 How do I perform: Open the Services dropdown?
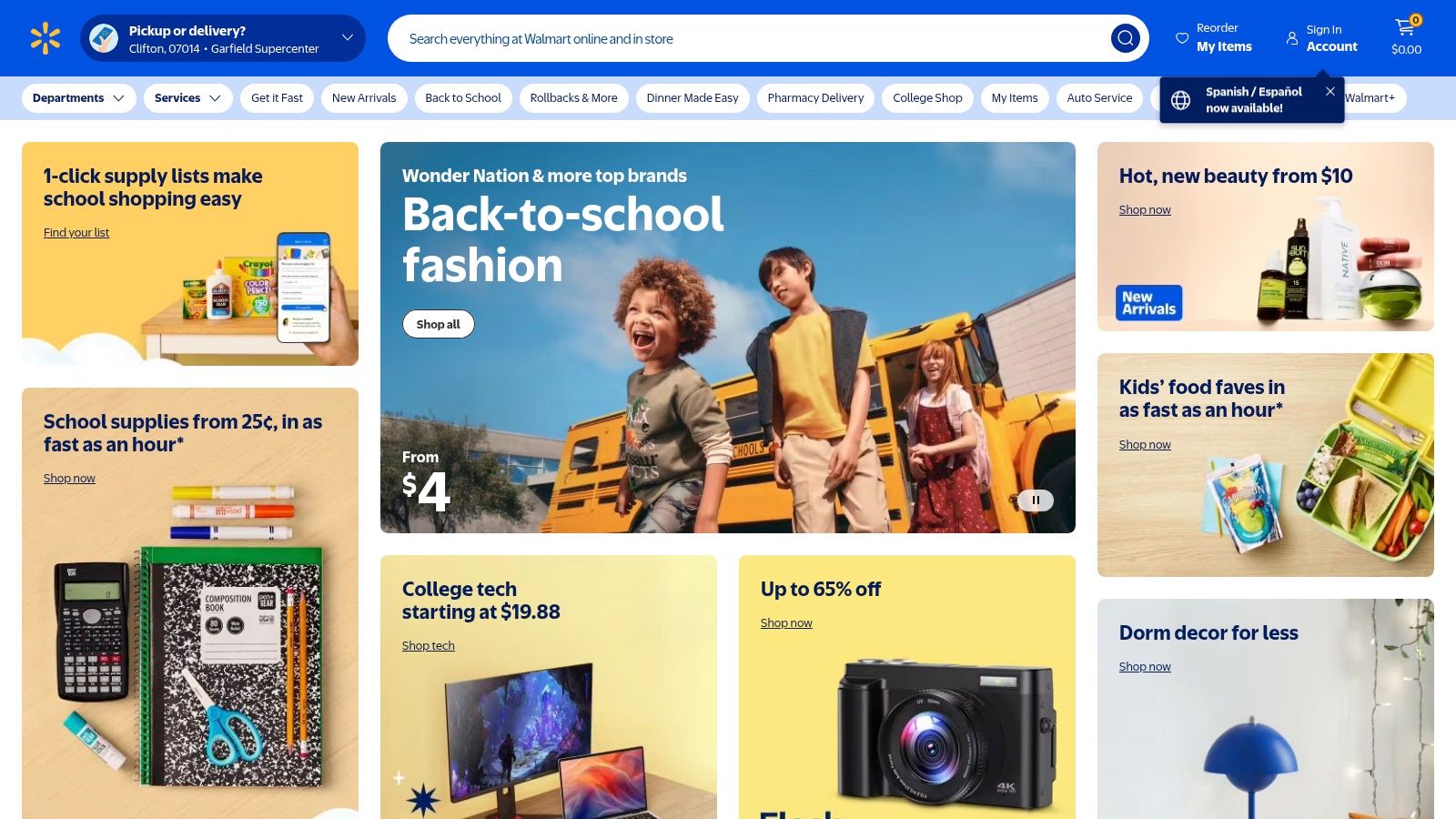(x=187, y=98)
